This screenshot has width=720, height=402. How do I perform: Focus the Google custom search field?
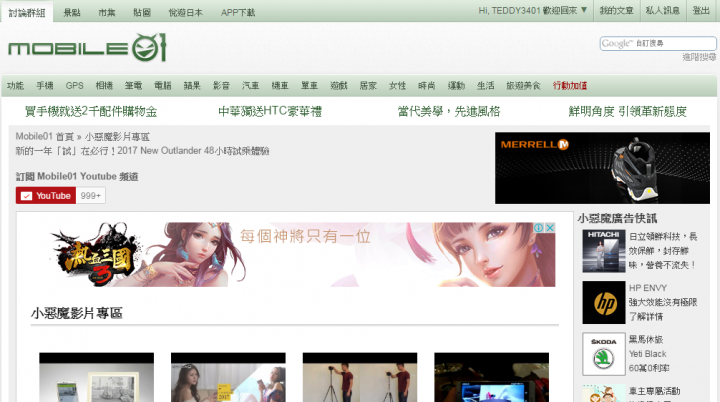(658, 43)
